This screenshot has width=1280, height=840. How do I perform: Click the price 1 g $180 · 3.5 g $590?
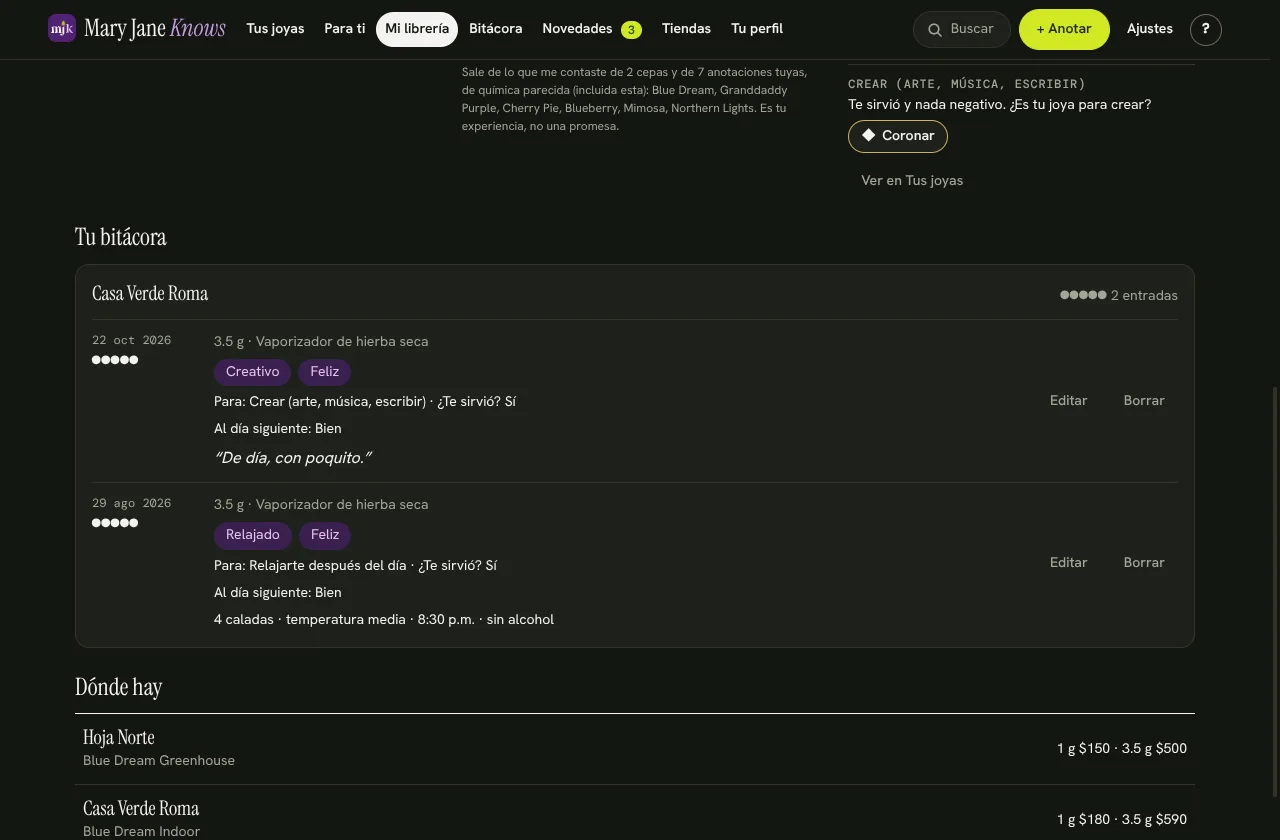pos(1122,820)
